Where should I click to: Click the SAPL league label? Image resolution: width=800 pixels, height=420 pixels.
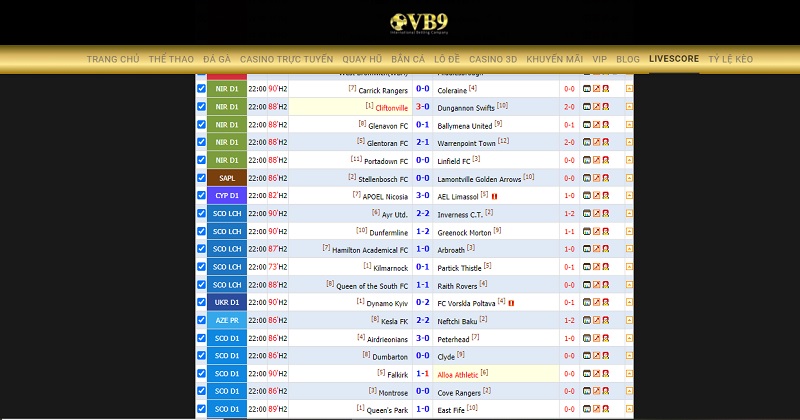[227, 178]
